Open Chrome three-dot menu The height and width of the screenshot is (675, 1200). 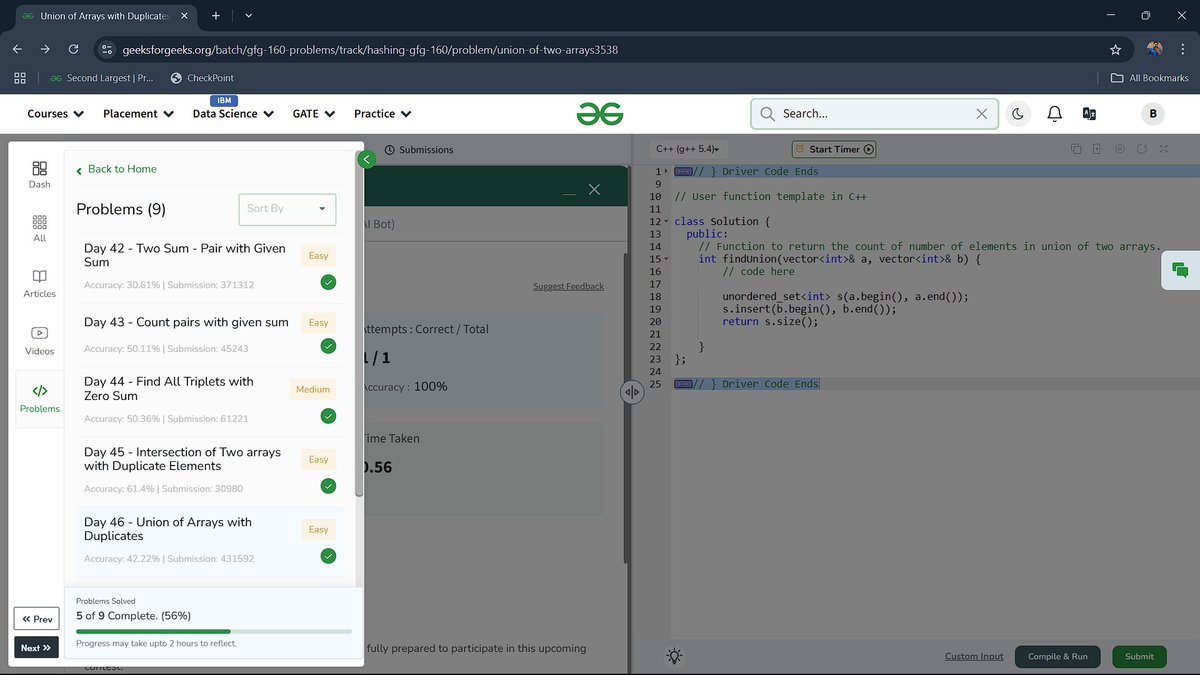point(1182,49)
